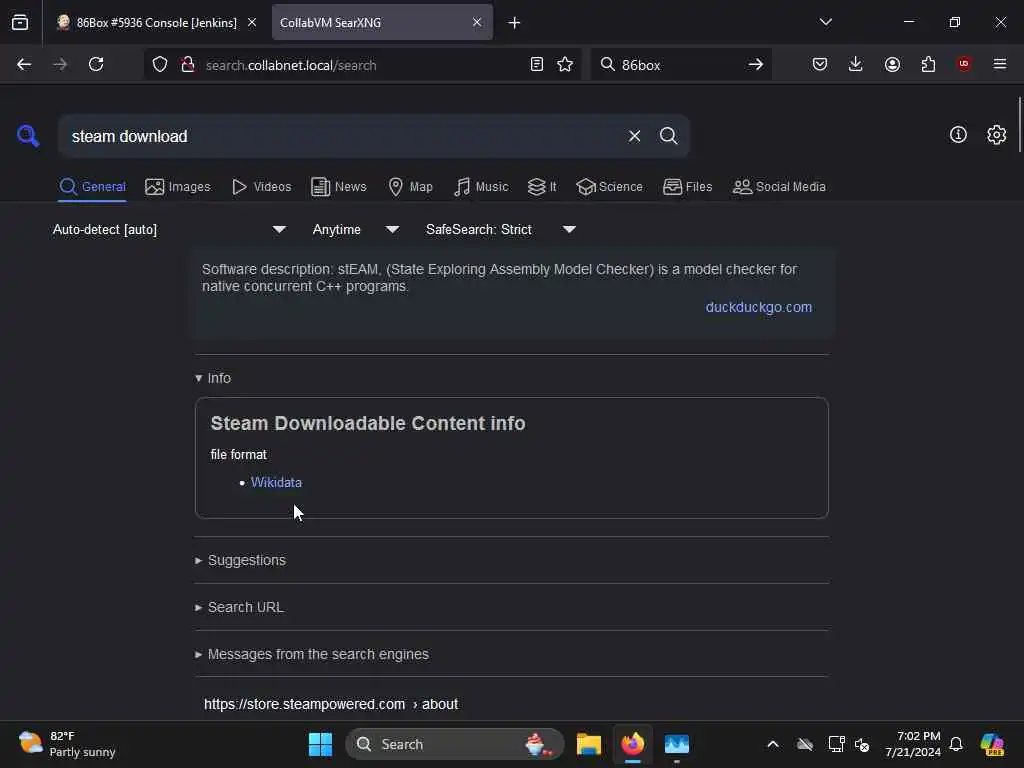Run 86box search arrow
Image resolution: width=1024 pixels, height=768 pixels.
coord(756,65)
